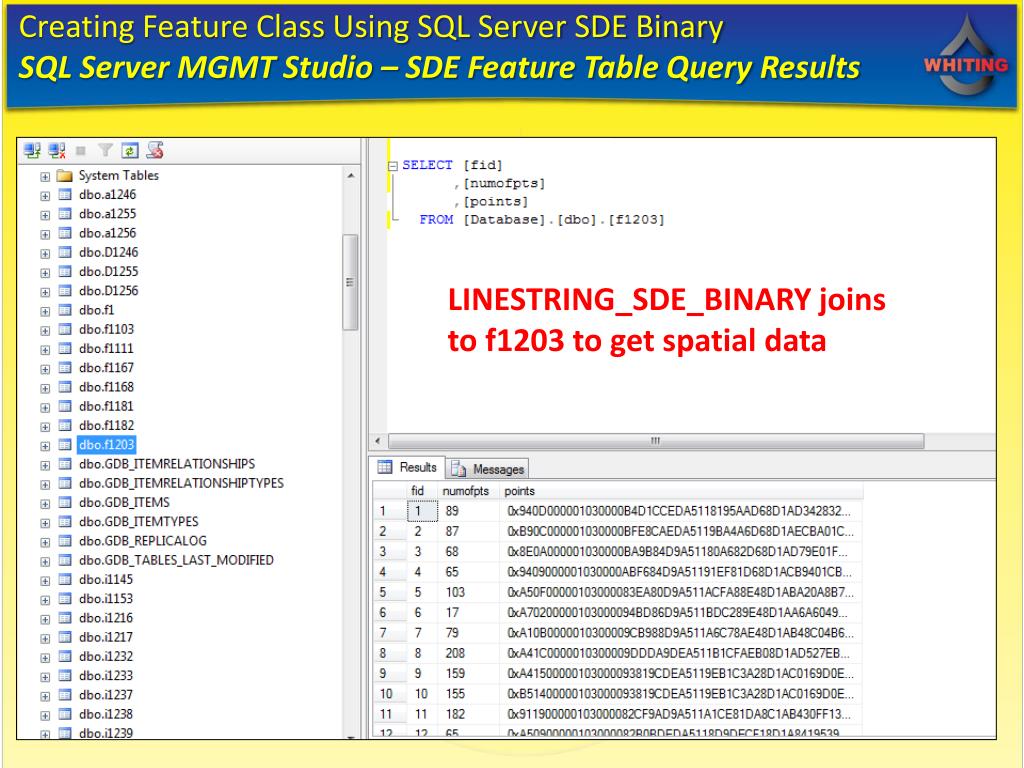
Task: Click the System Tables folder icon
Action: (x=64, y=176)
